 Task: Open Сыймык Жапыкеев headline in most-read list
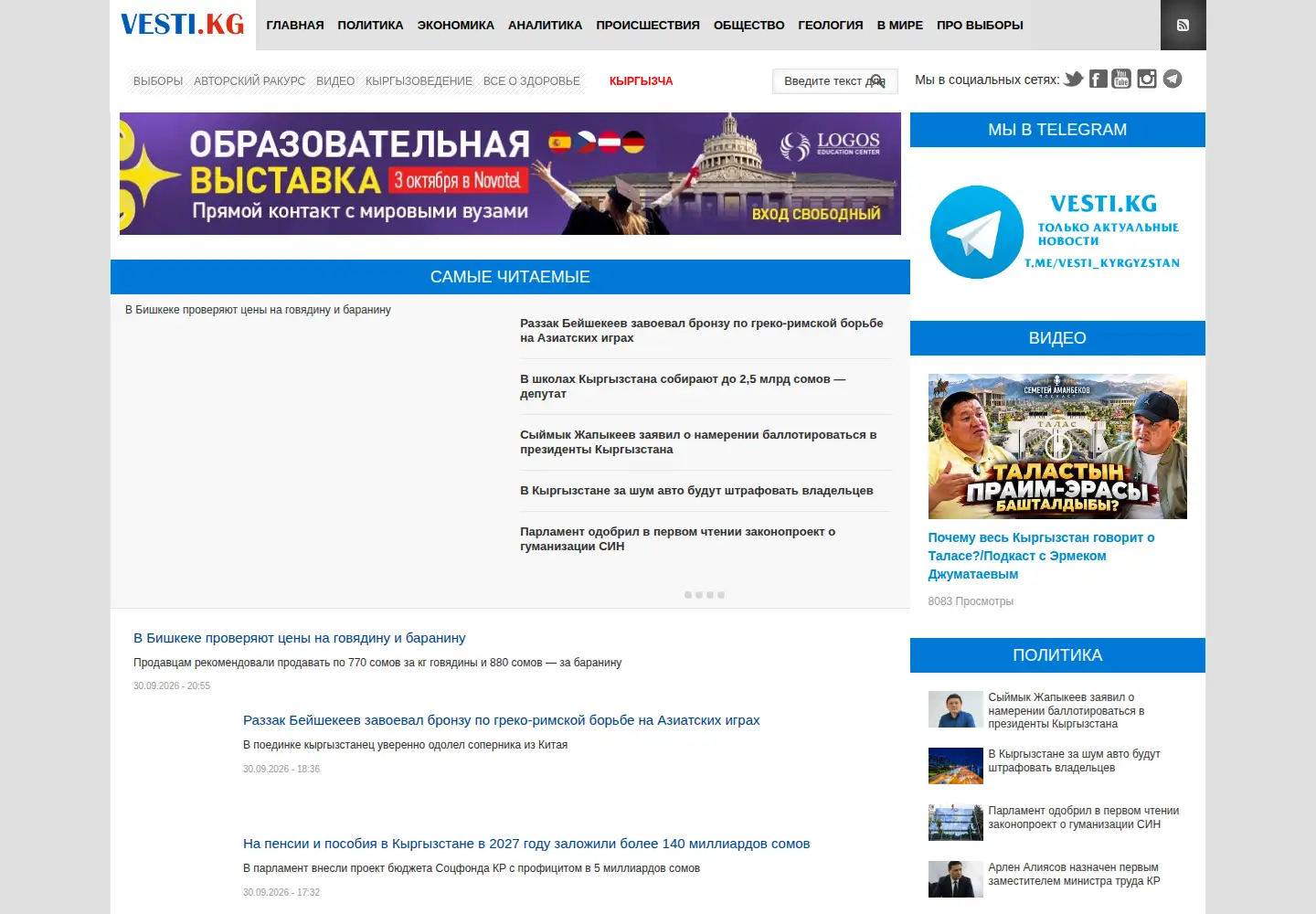point(698,442)
